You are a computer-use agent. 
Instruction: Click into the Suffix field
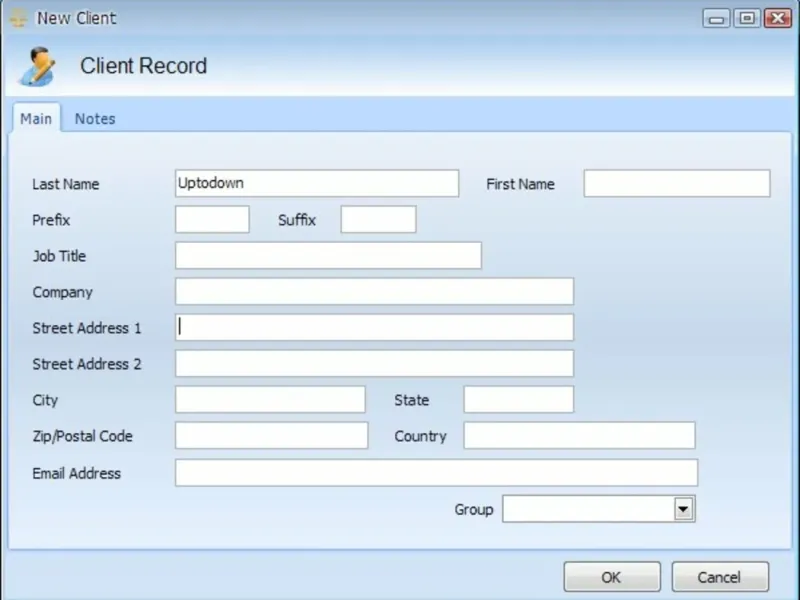378,219
